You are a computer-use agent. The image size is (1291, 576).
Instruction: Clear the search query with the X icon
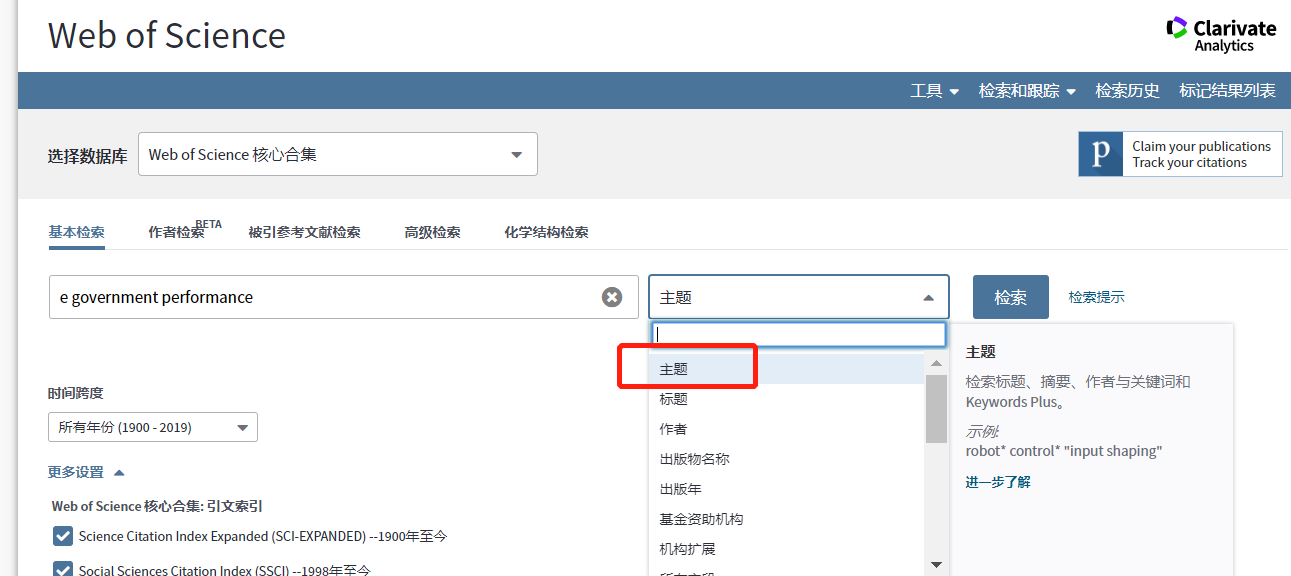[612, 297]
